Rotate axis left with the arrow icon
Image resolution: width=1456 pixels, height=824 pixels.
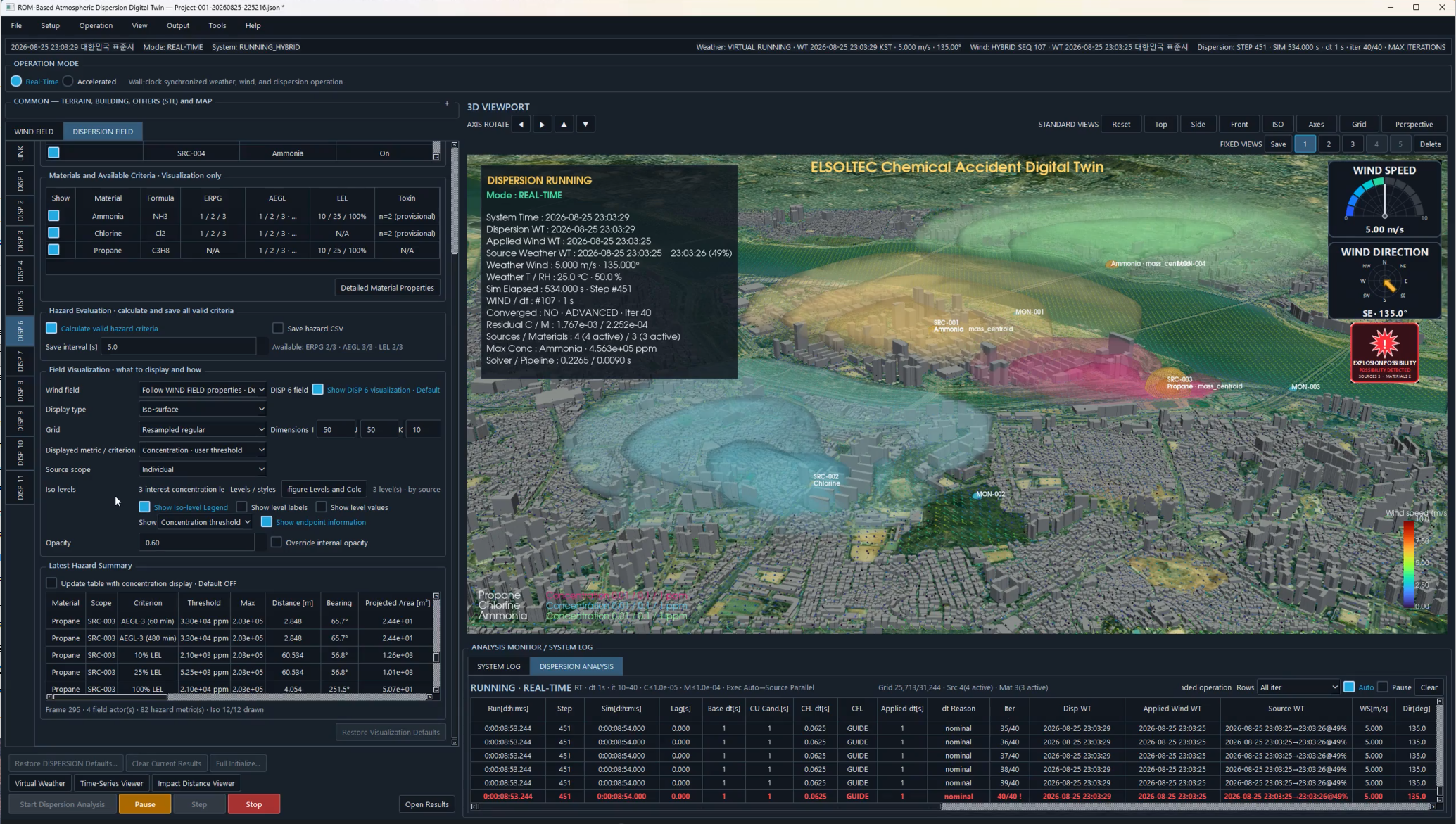click(x=521, y=125)
